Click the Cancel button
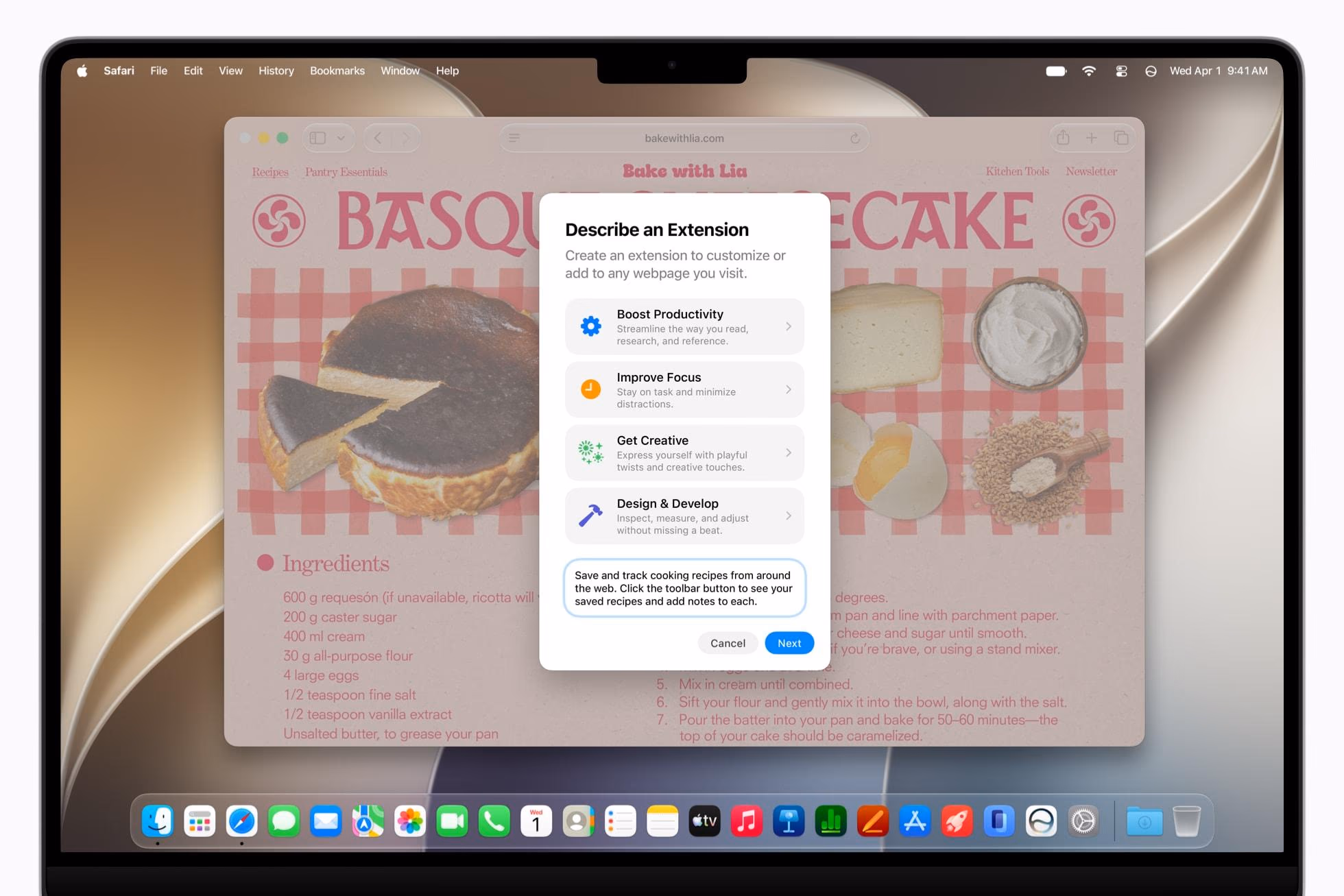Viewport: 1344px width, 896px height. pos(728,643)
